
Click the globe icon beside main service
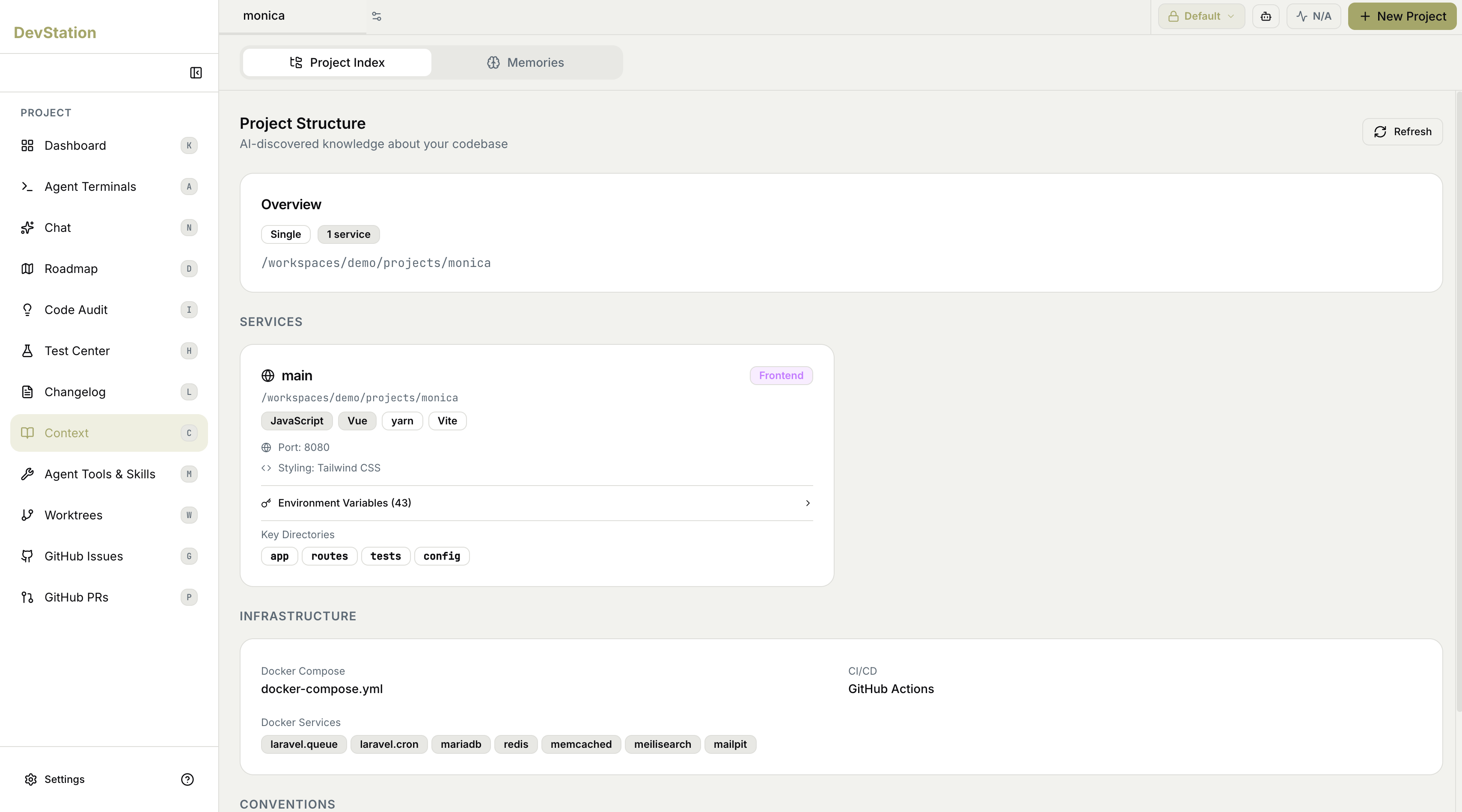pyautogui.click(x=268, y=376)
